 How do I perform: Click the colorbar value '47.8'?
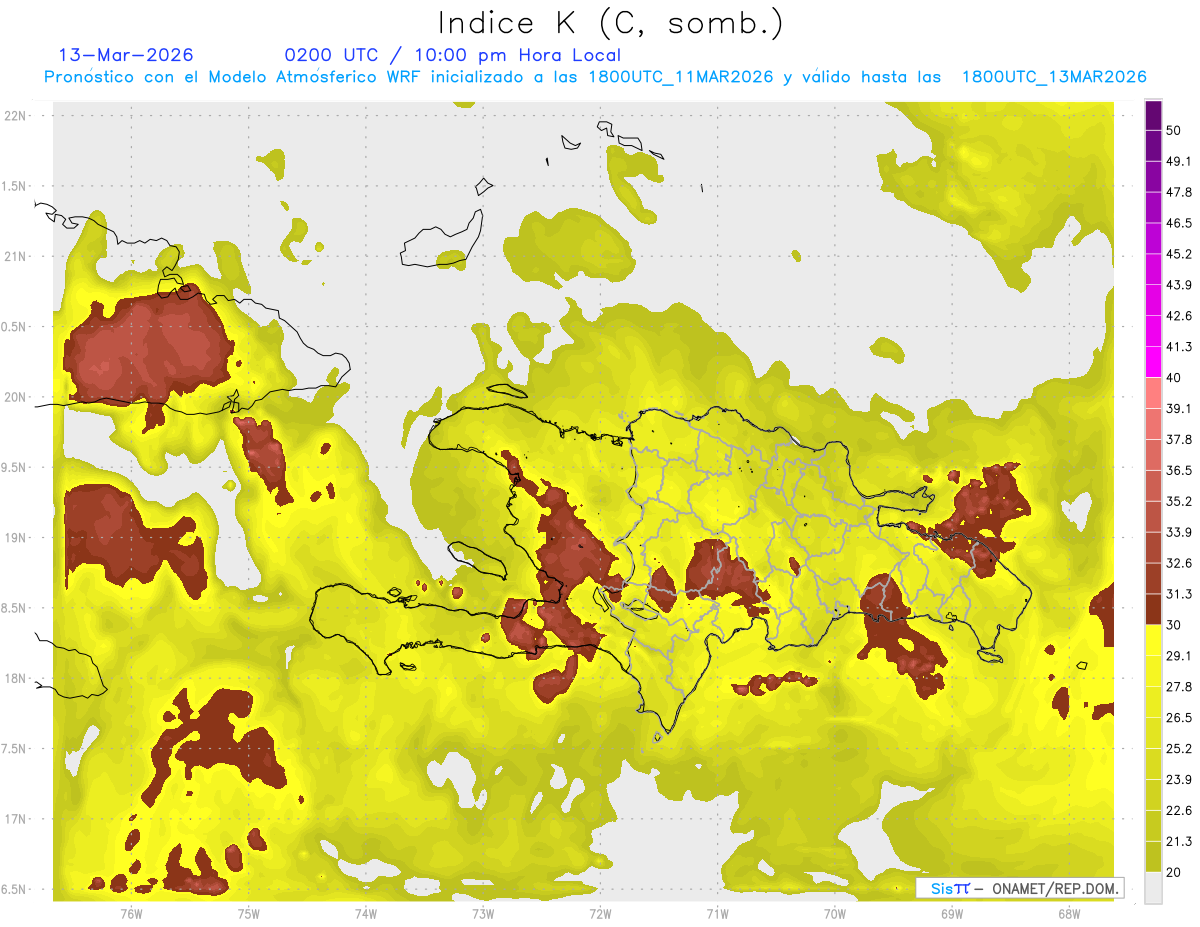(x=1179, y=192)
